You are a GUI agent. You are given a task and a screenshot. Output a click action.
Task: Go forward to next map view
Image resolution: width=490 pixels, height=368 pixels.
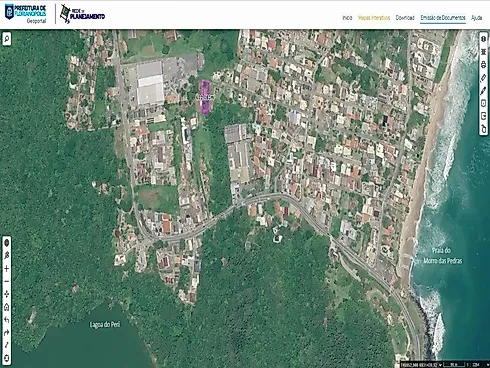[x=7, y=333]
